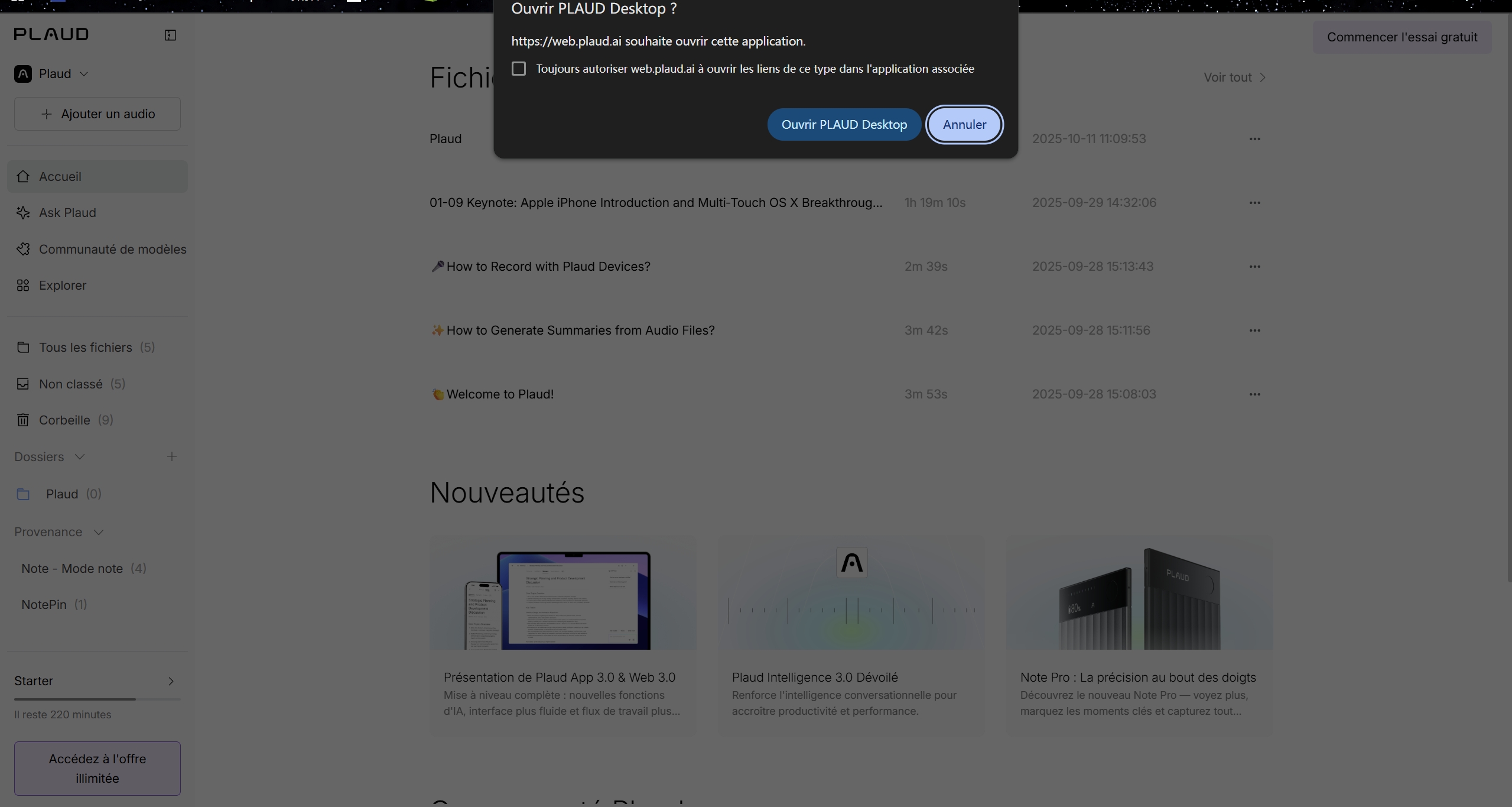Click the Communauté de modèles puzzle icon
This screenshot has height=807, width=1512.
click(x=23, y=249)
